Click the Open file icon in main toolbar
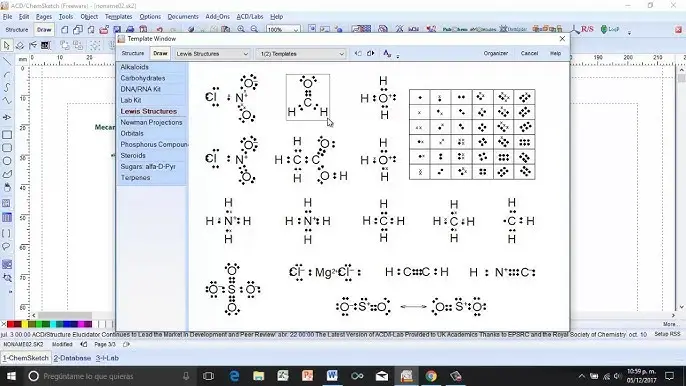This screenshot has height=386, width=686. click(x=104, y=29)
